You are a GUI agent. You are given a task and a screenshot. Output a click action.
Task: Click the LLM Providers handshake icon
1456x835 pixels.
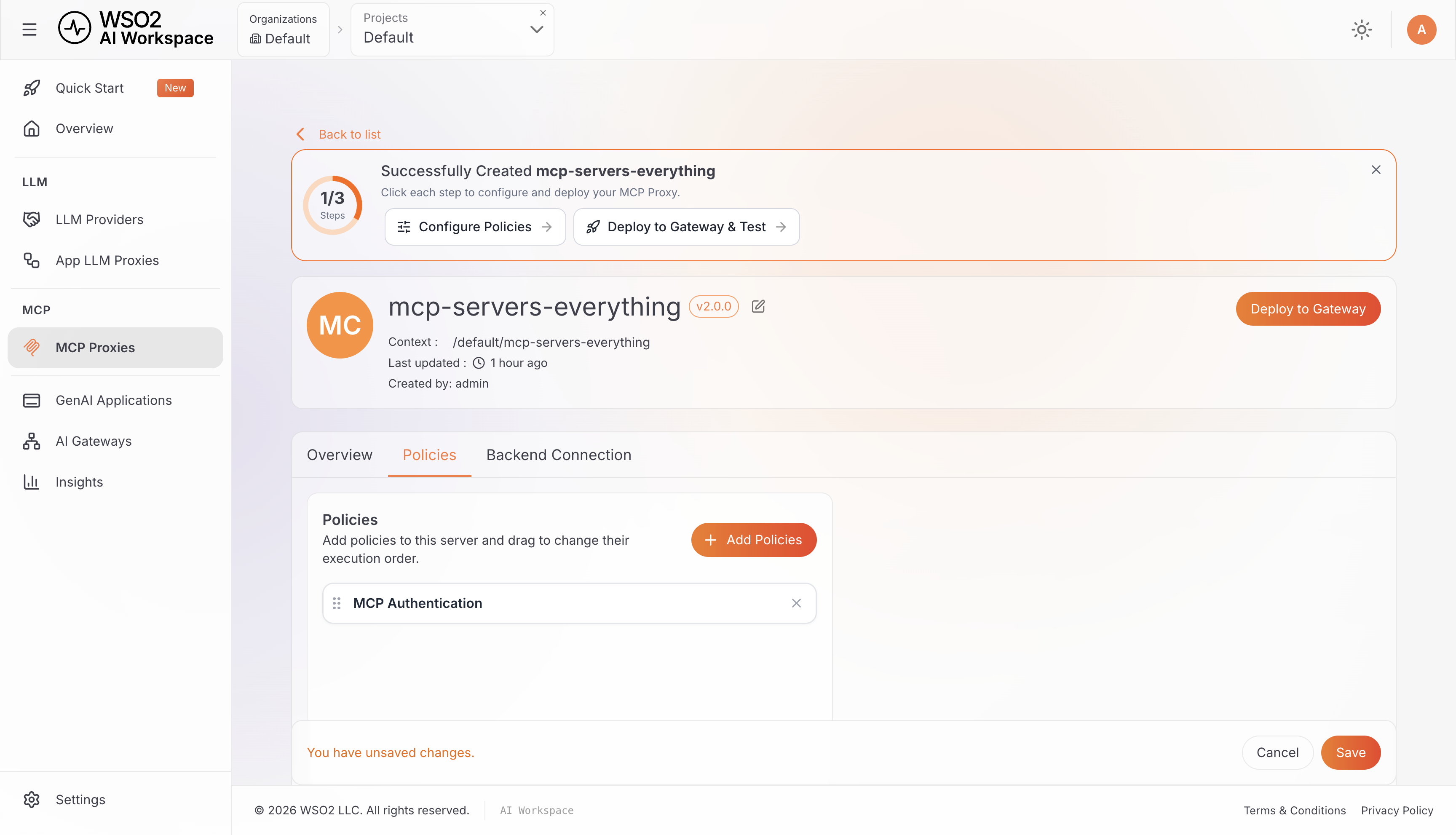click(32, 219)
